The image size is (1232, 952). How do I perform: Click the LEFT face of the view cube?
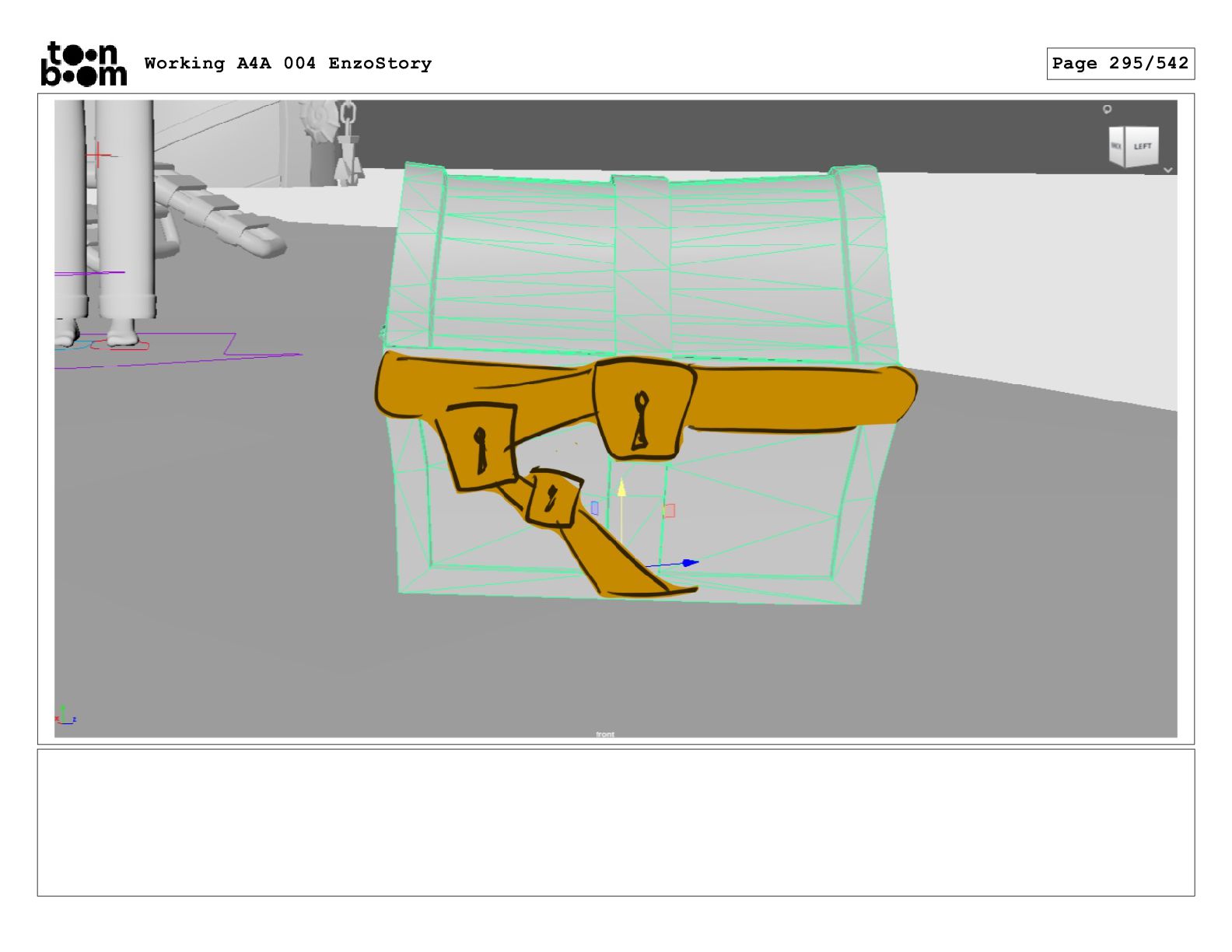click(1142, 146)
